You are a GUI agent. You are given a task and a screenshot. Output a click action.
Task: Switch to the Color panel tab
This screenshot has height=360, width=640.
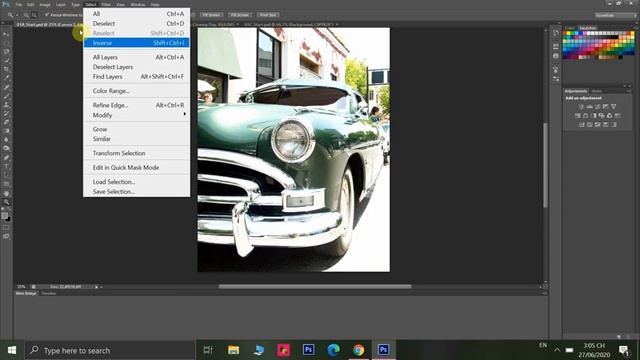569,28
